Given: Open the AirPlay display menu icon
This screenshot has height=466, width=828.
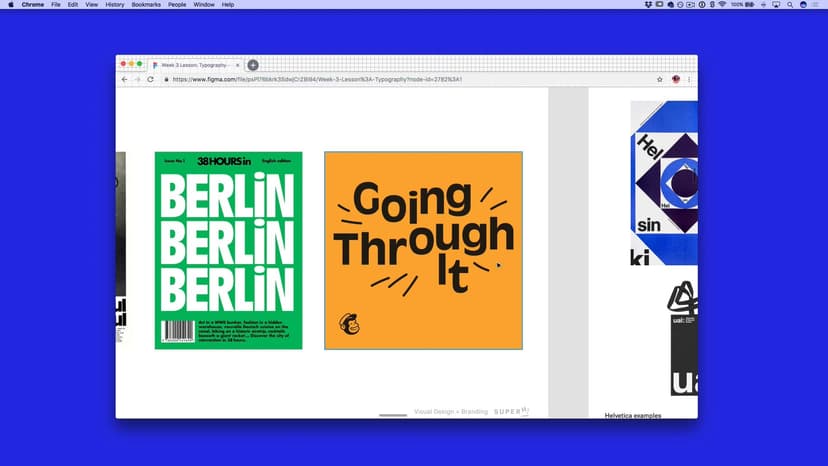Looking at the screenshot, I should (776, 5).
